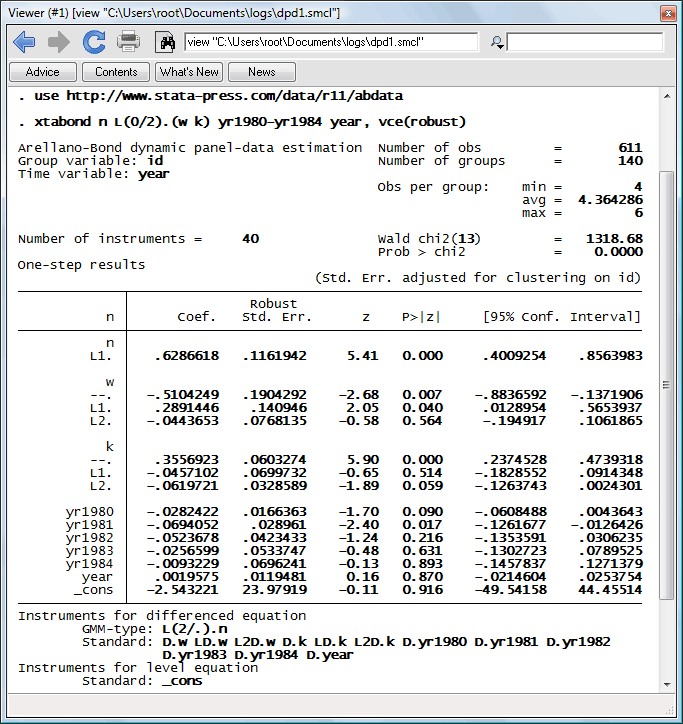Click the Wald chi2 value 1318.68
683x724 pixels.
coord(614,239)
